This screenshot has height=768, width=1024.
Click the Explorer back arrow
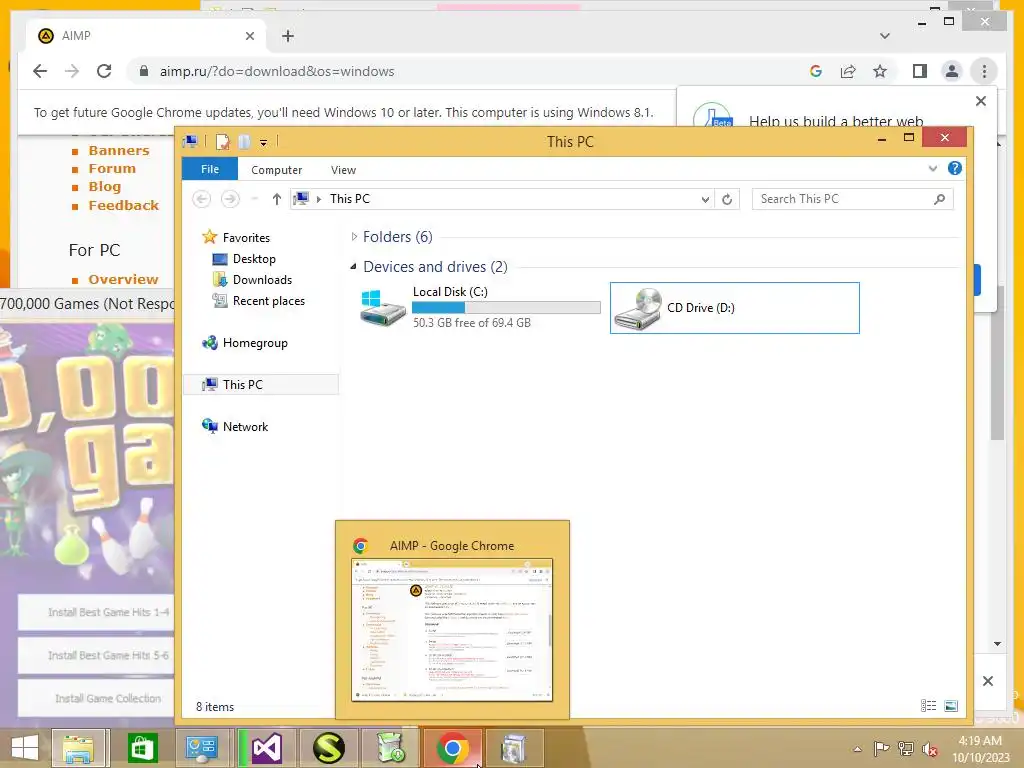[x=202, y=199]
